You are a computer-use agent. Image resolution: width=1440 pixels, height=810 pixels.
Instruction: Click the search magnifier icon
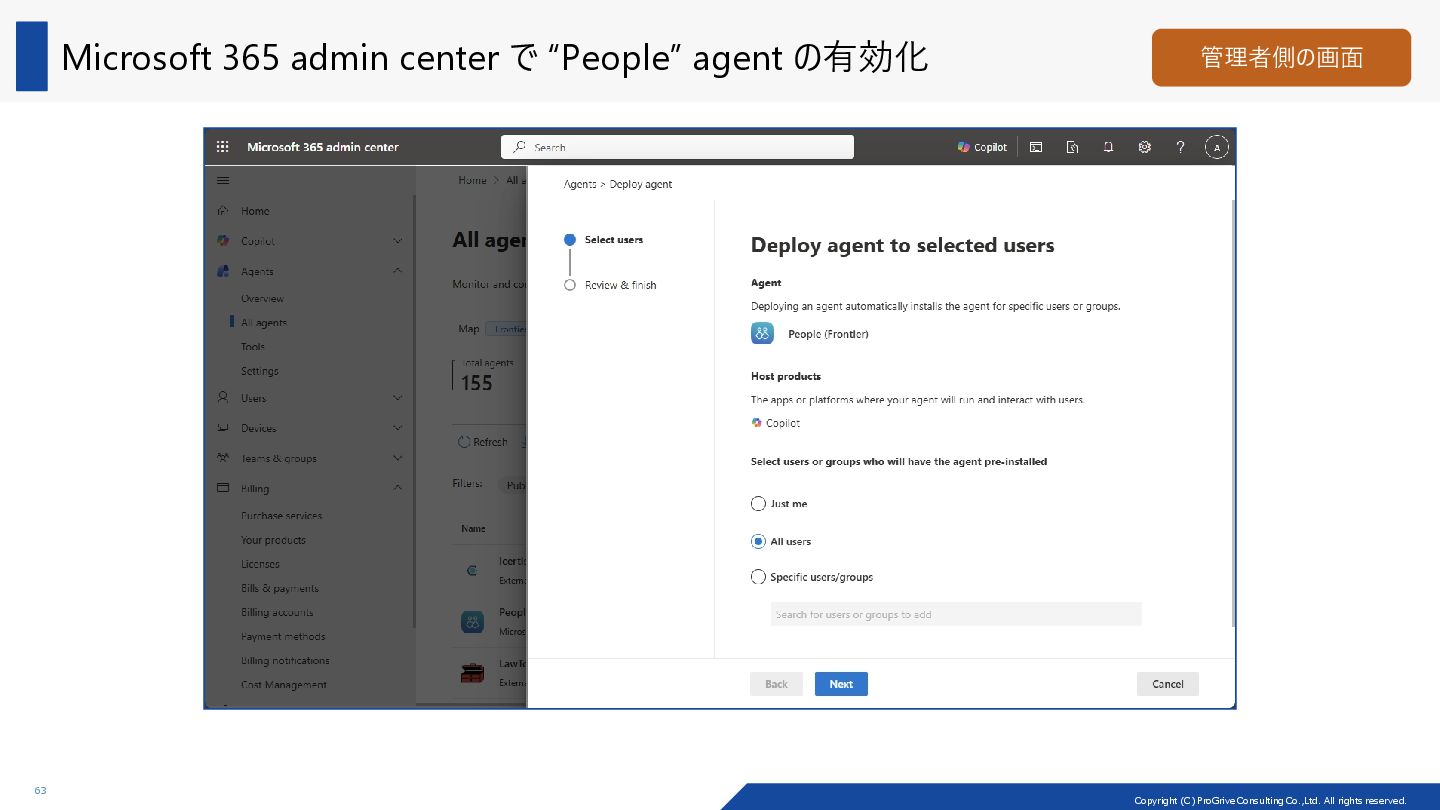coord(519,147)
